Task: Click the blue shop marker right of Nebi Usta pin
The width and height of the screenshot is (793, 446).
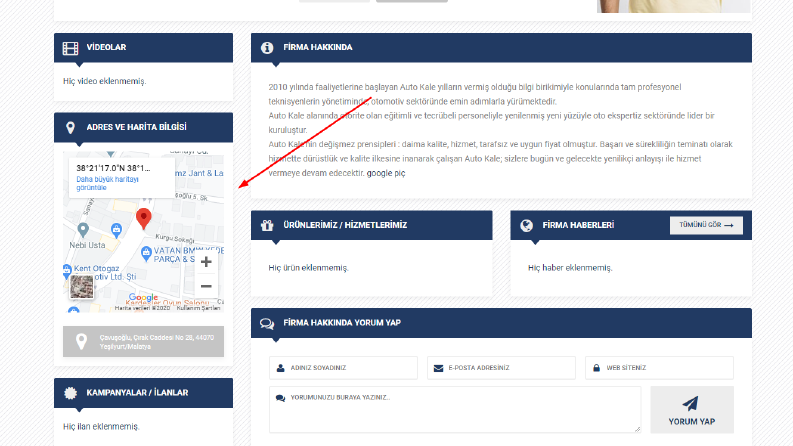Action: pos(116,230)
